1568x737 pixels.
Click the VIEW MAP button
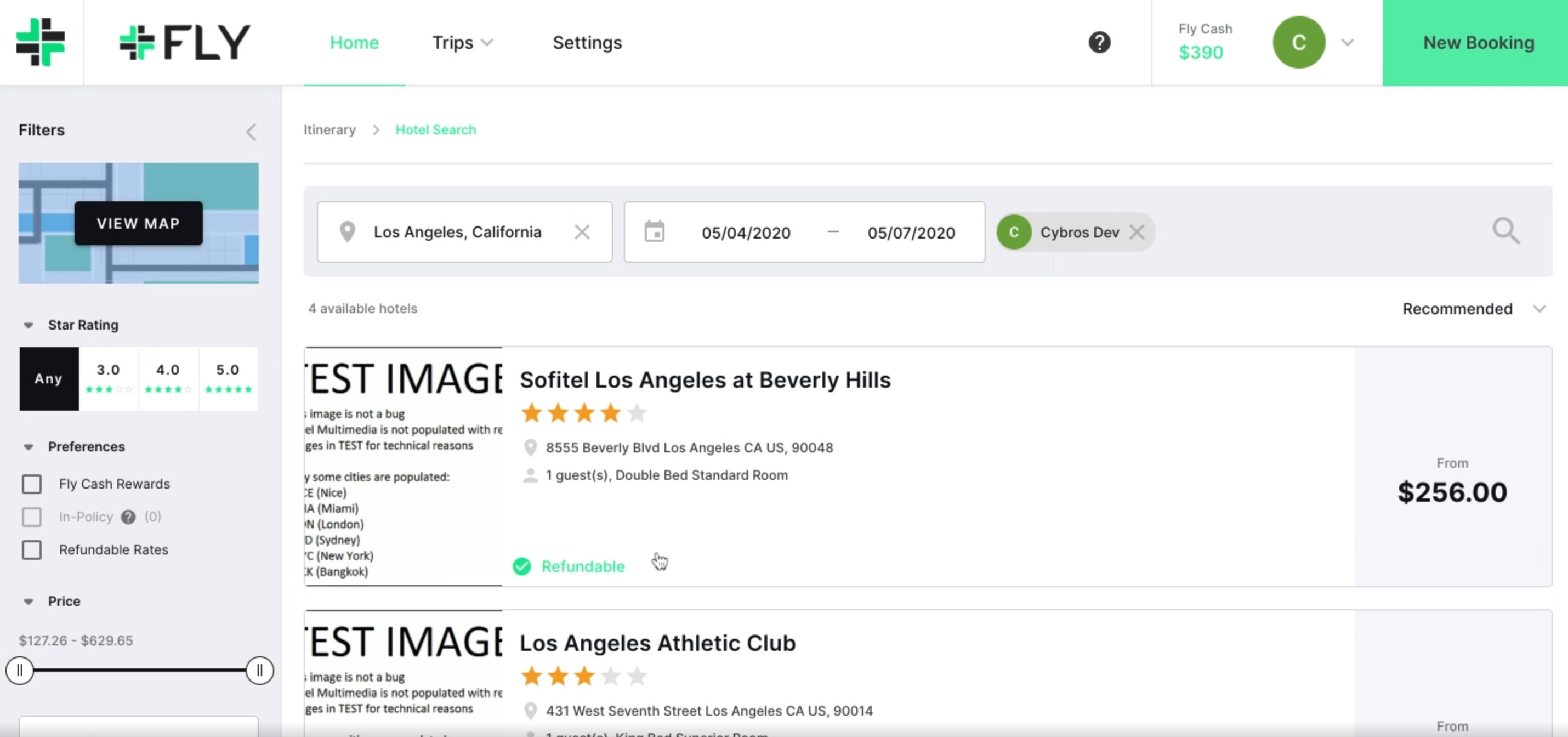(x=138, y=223)
